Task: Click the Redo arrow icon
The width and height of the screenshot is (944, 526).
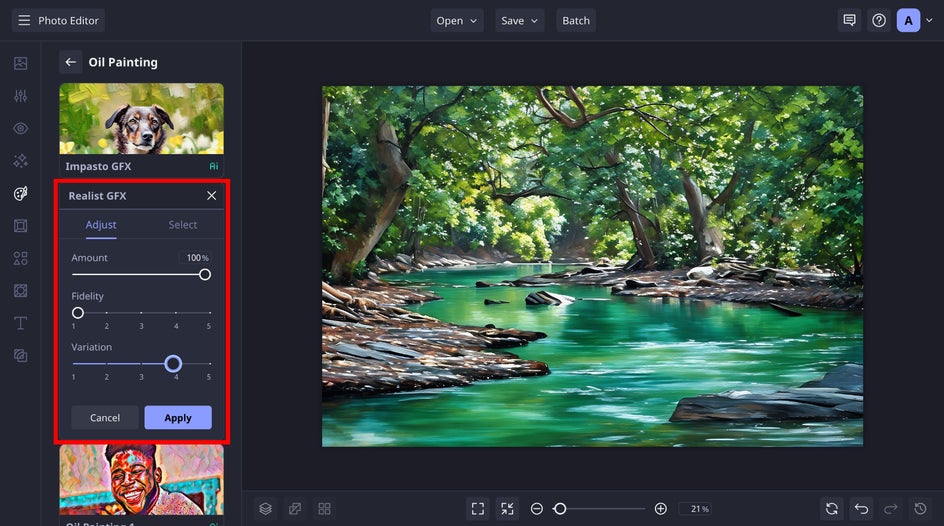Action: (x=890, y=509)
